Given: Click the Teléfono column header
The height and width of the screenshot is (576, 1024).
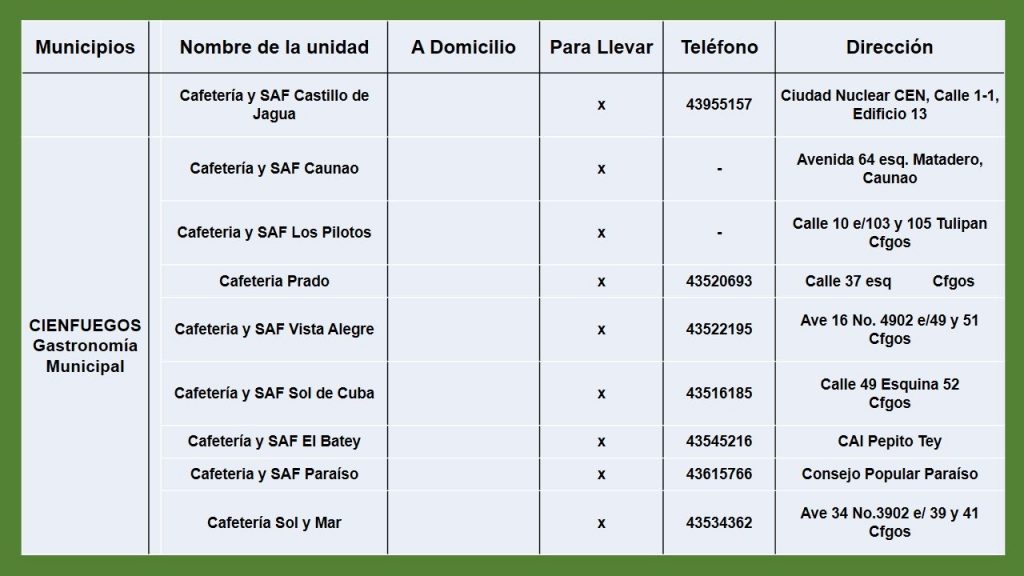Looking at the screenshot, I should coord(719,47).
